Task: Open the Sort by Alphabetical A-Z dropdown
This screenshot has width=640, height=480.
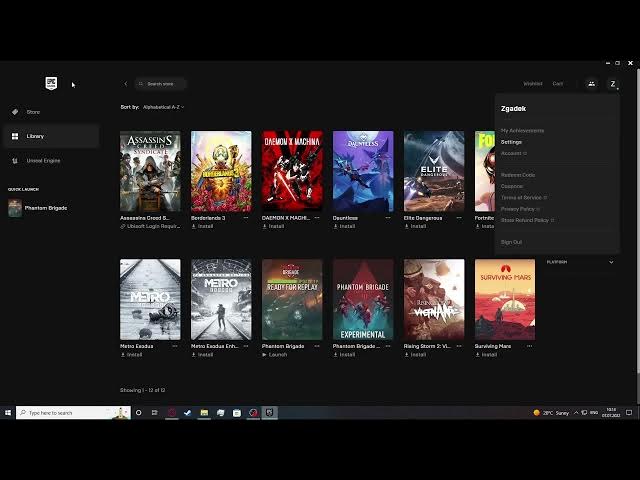Action: coord(163,107)
